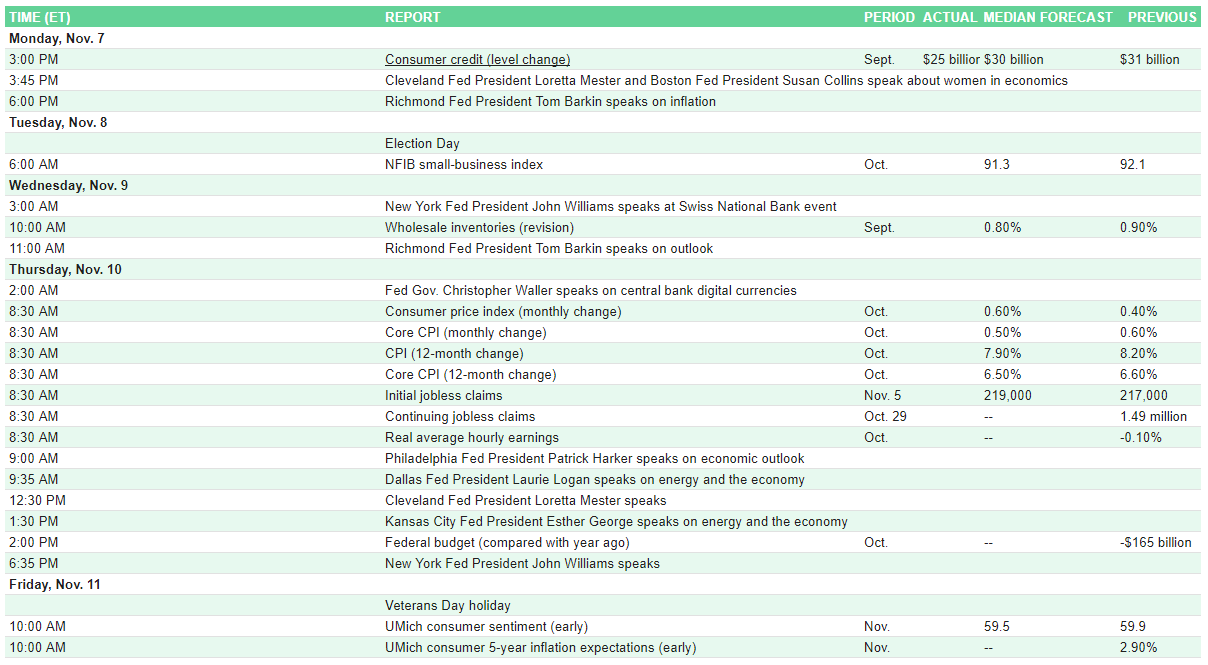Select the Tuesday, Nov. 8 date row
1208x665 pixels.
coord(603,122)
